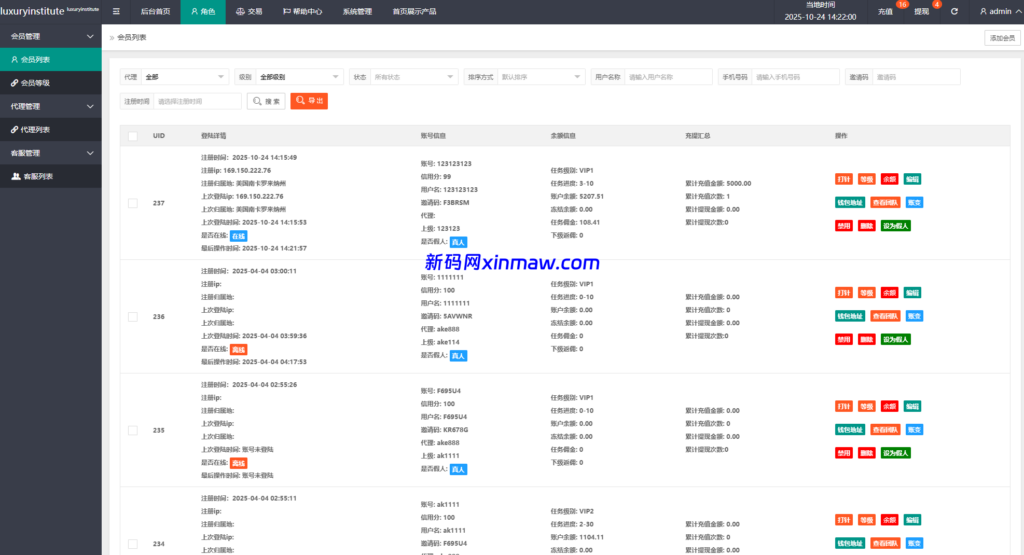Open the 角色 tab with person icon
Image resolution: width=1024 pixels, height=555 pixels.
point(203,12)
